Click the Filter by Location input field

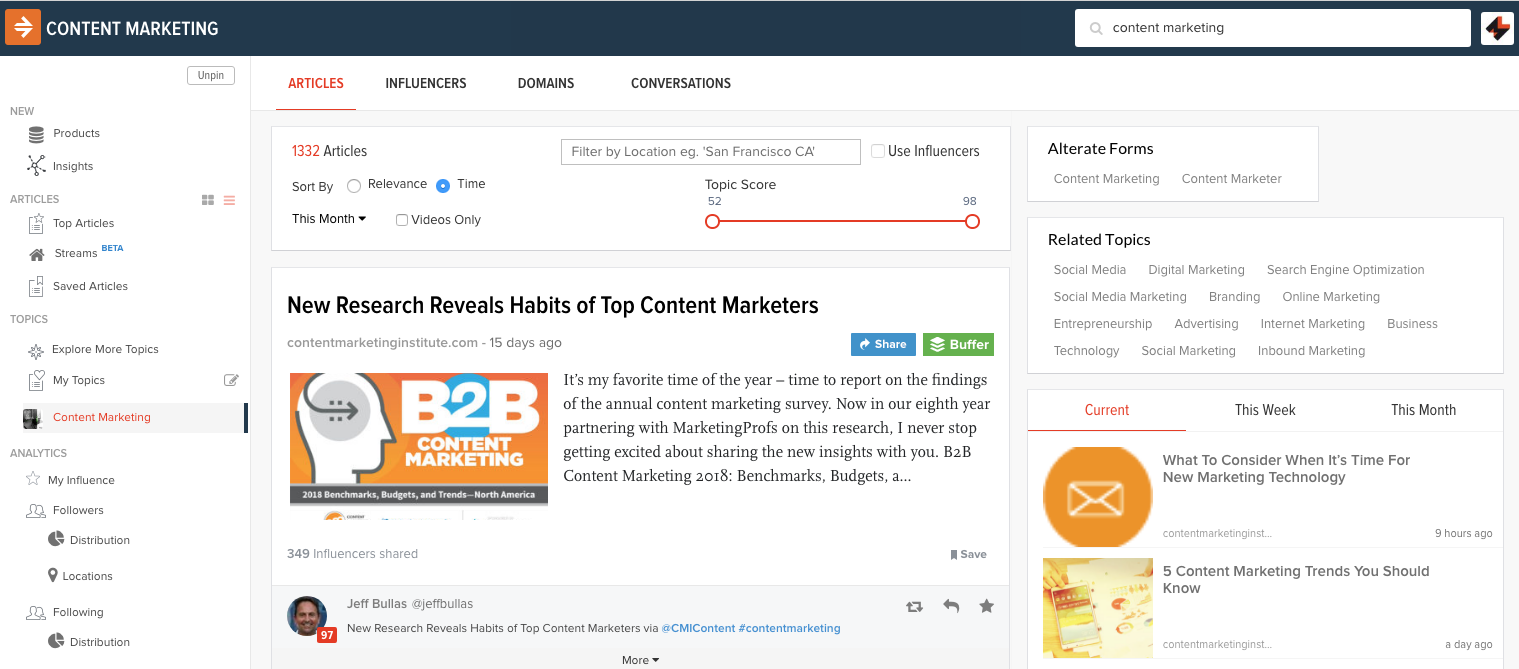click(710, 152)
